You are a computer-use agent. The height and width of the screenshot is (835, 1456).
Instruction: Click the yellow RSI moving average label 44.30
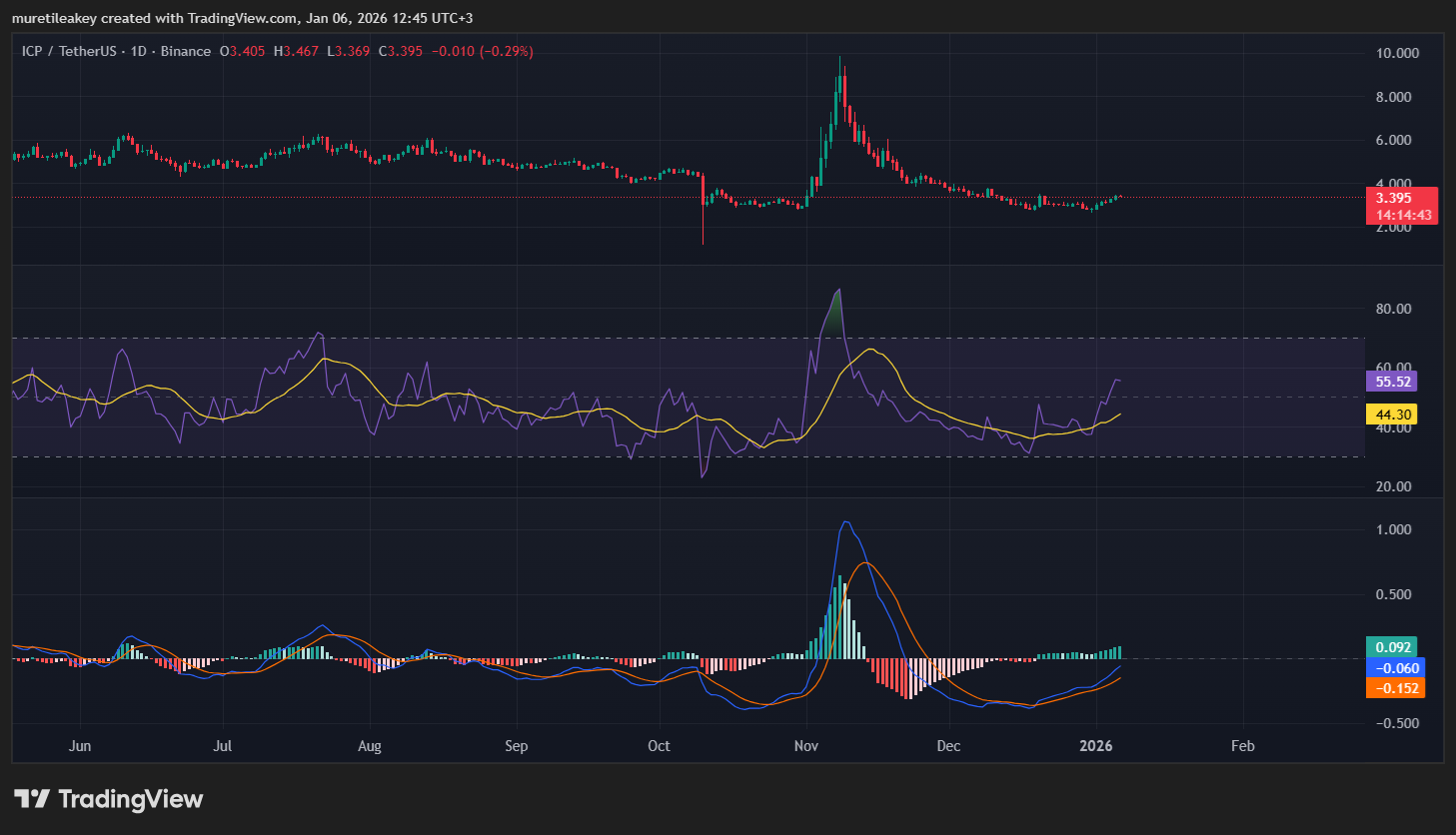pyautogui.click(x=1393, y=415)
